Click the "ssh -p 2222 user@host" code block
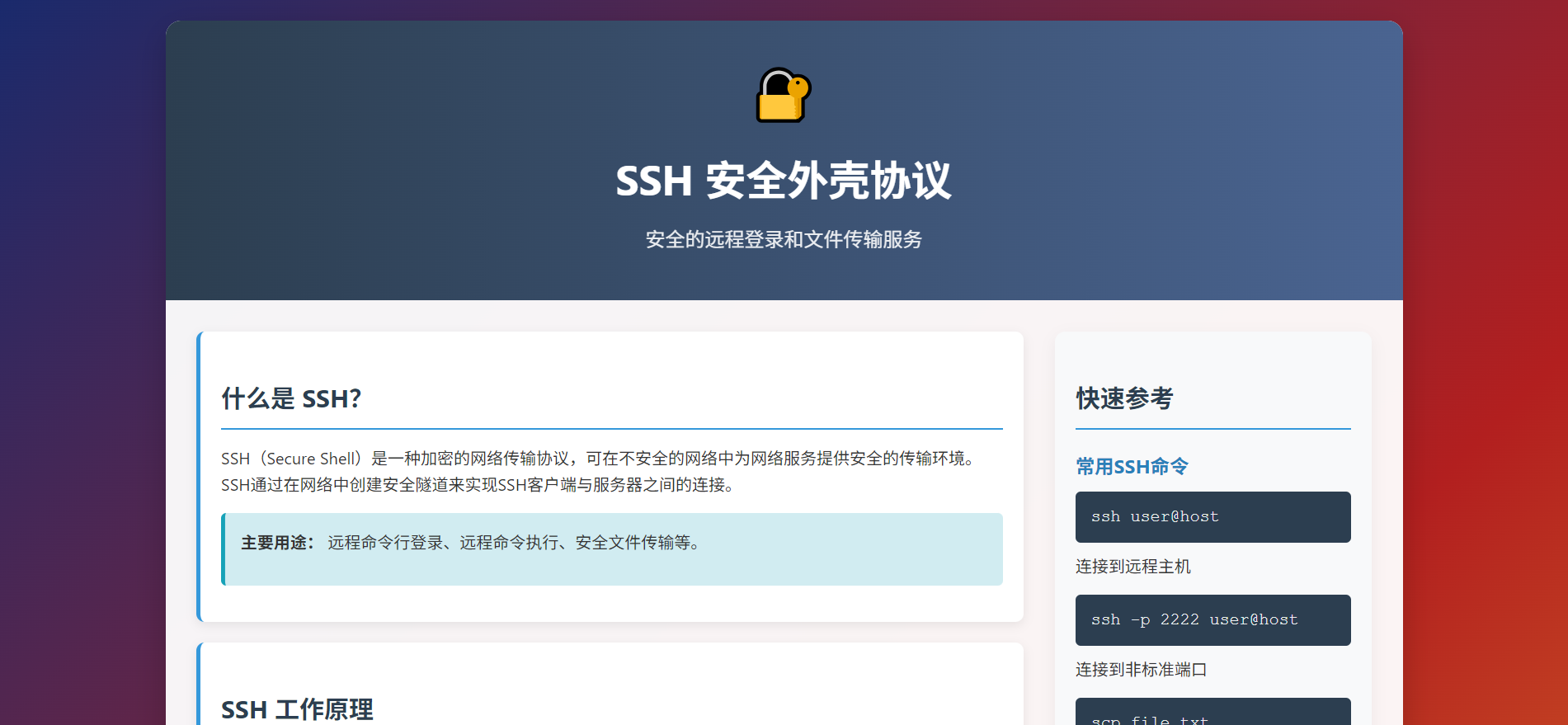Image resolution: width=1568 pixels, height=725 pixels. 1212,620
